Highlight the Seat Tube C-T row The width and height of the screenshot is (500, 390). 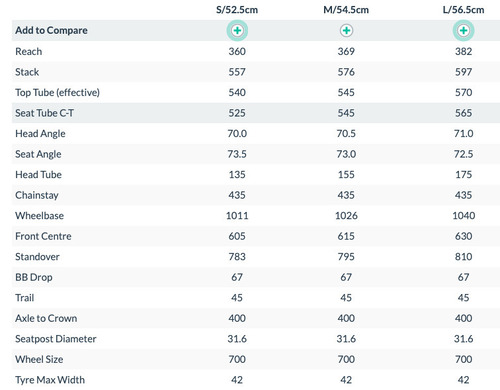pos(256,113)
